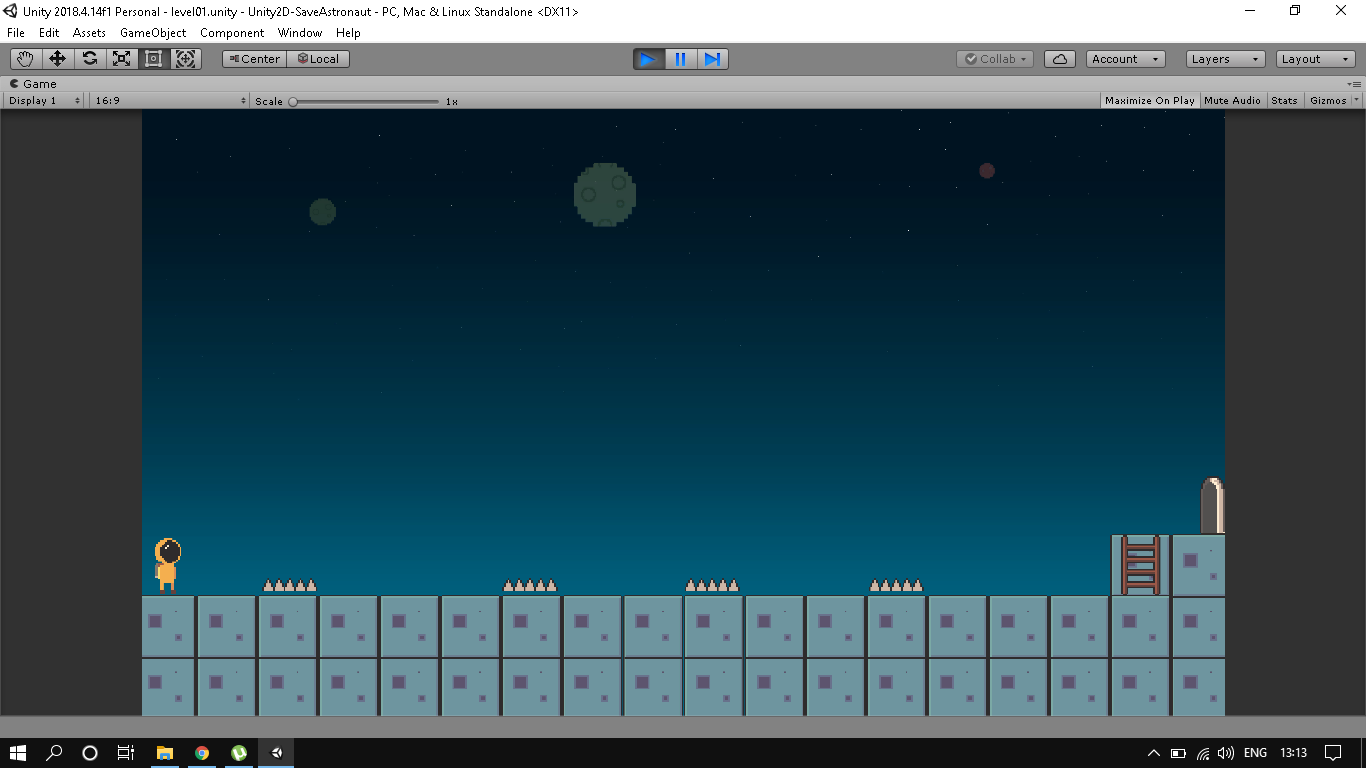
Task: Toggle pivot Center mode
Action: click(x=254, y=59)
